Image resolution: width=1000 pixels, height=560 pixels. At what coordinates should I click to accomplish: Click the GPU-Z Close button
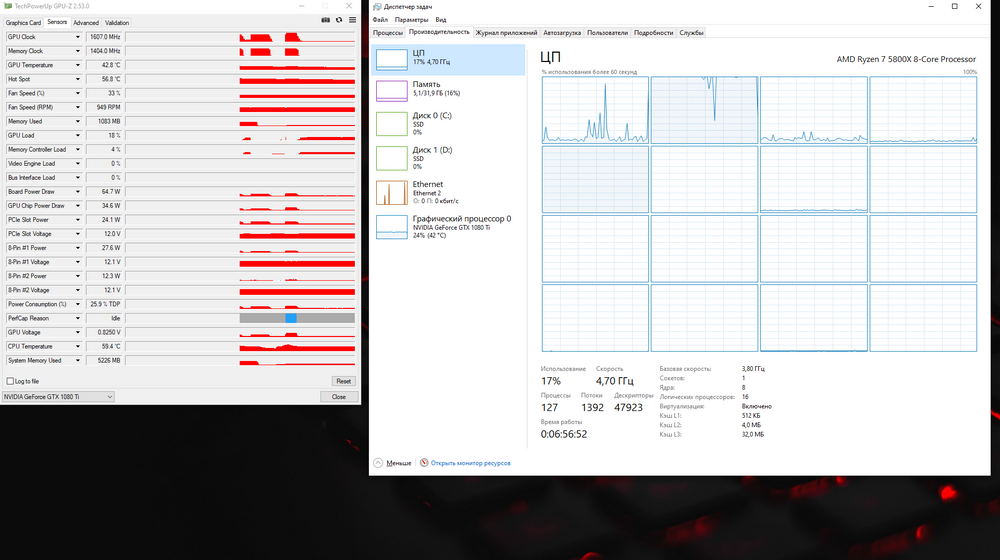coord(339,397)
